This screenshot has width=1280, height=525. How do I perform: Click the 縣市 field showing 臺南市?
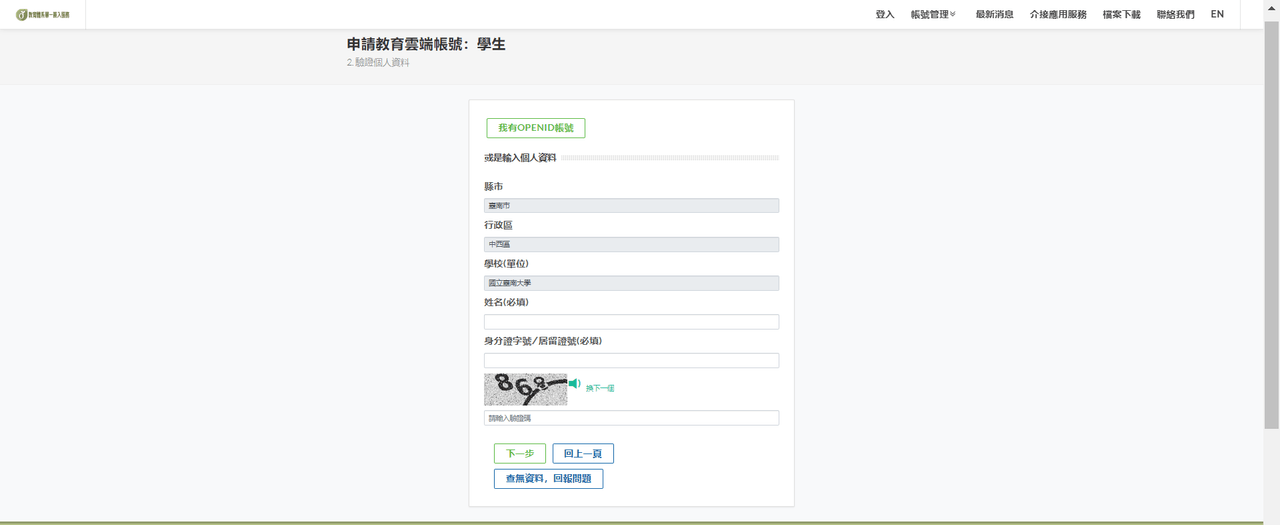(x=631, y=205)
